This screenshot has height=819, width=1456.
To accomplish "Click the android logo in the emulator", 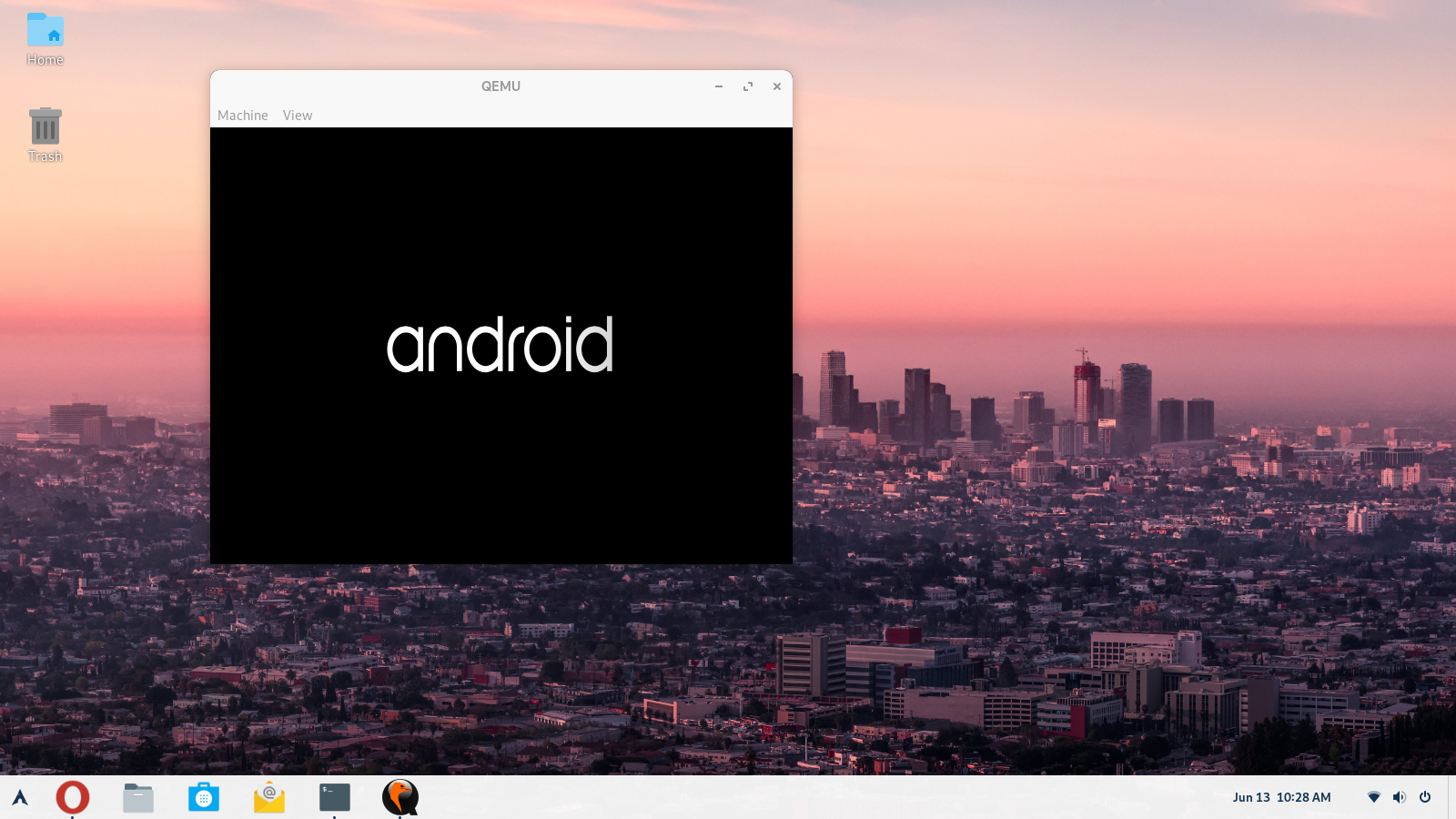I will coord(500,344).
